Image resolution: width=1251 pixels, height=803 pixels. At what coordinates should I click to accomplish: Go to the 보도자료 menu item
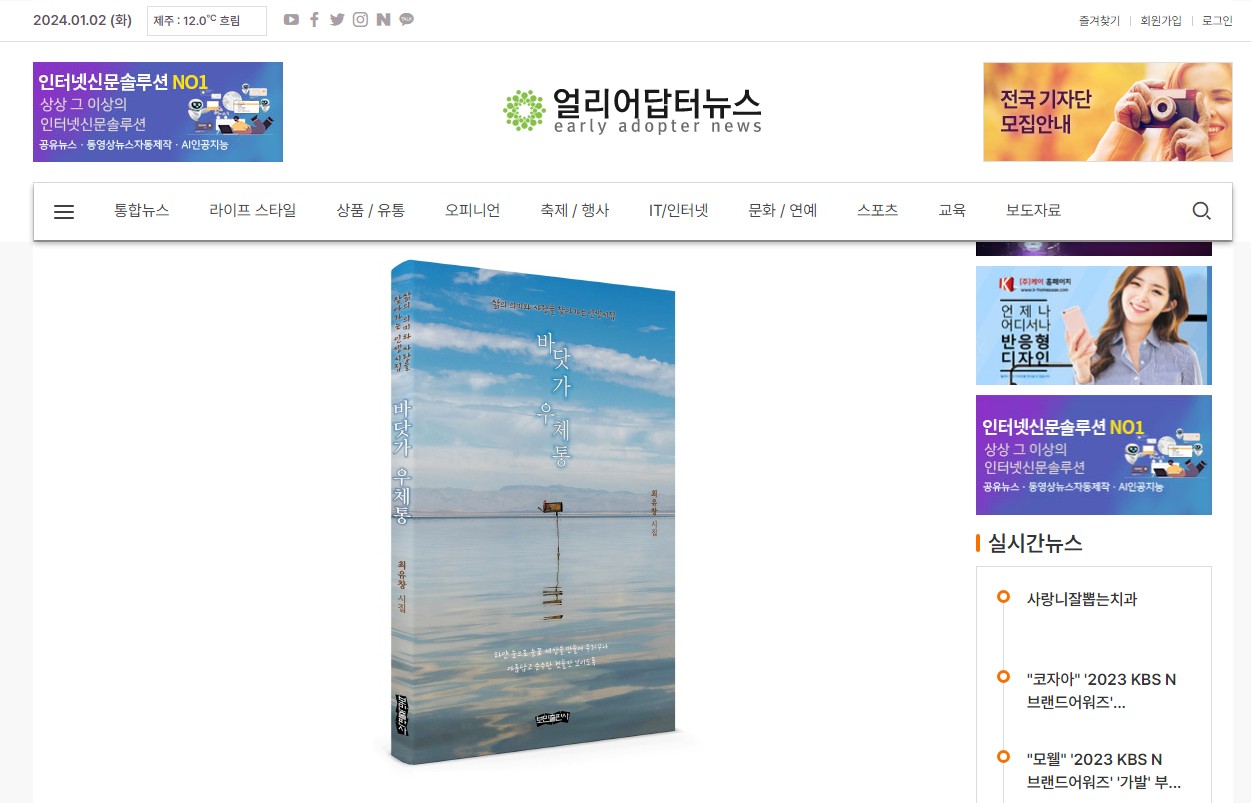(x=1033, y=211)
